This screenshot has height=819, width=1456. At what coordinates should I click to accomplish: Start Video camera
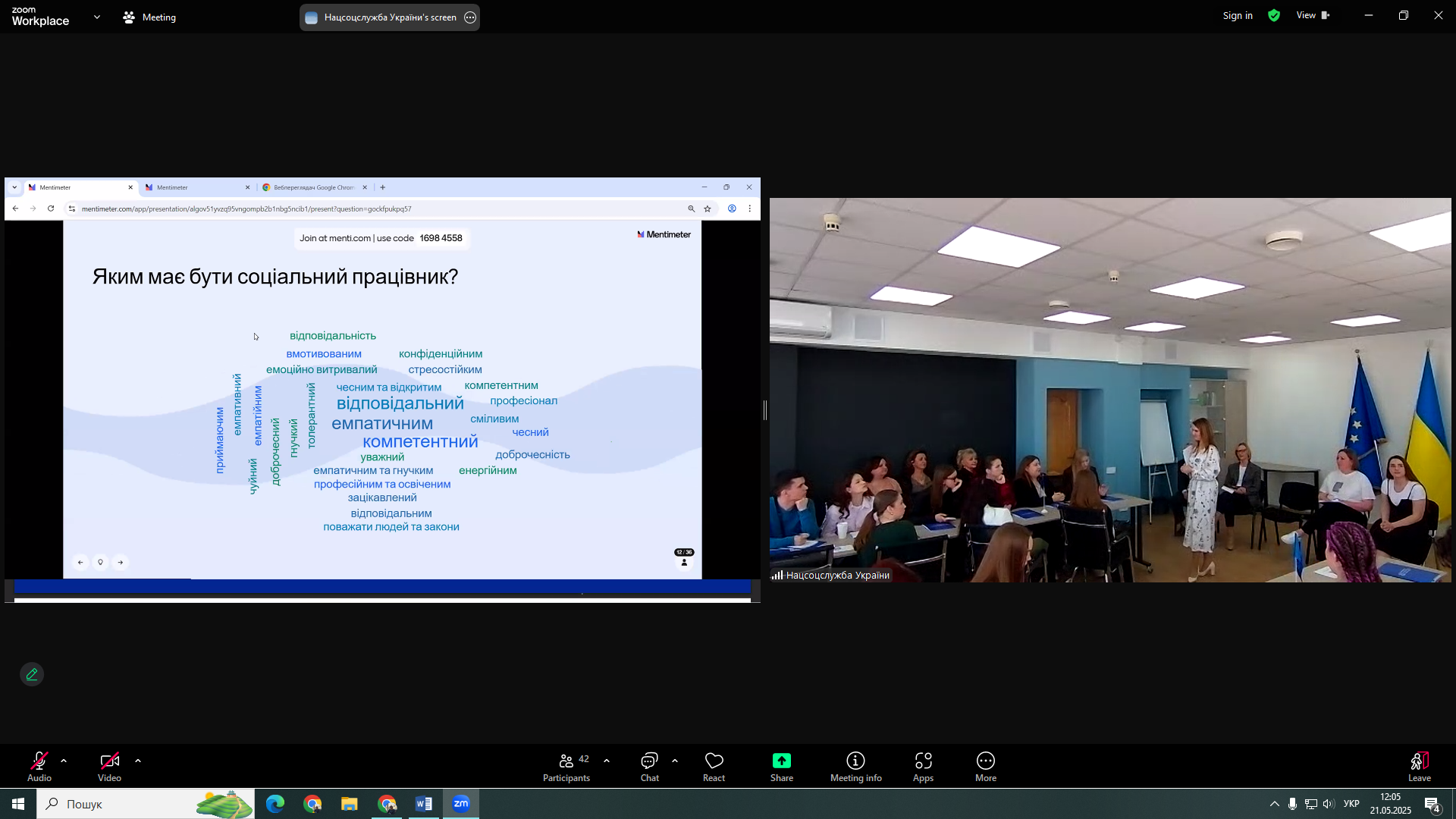coord(109,766)
